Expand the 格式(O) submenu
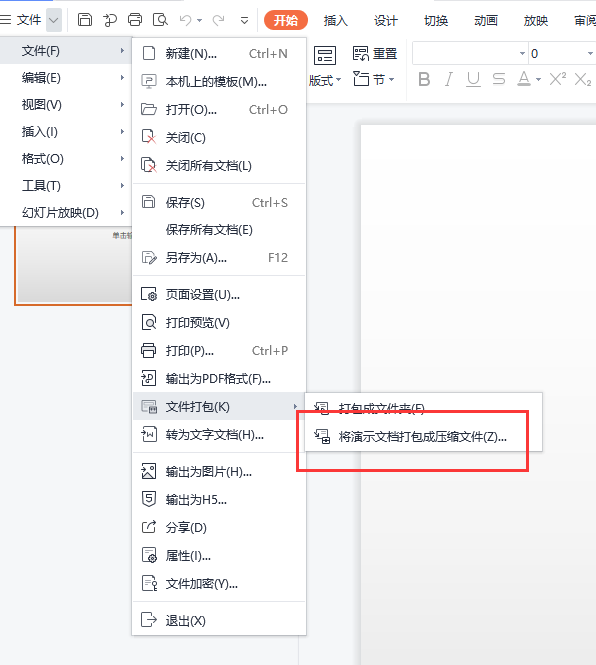Viewport: 596px width, 665px height. coord(66,159)
